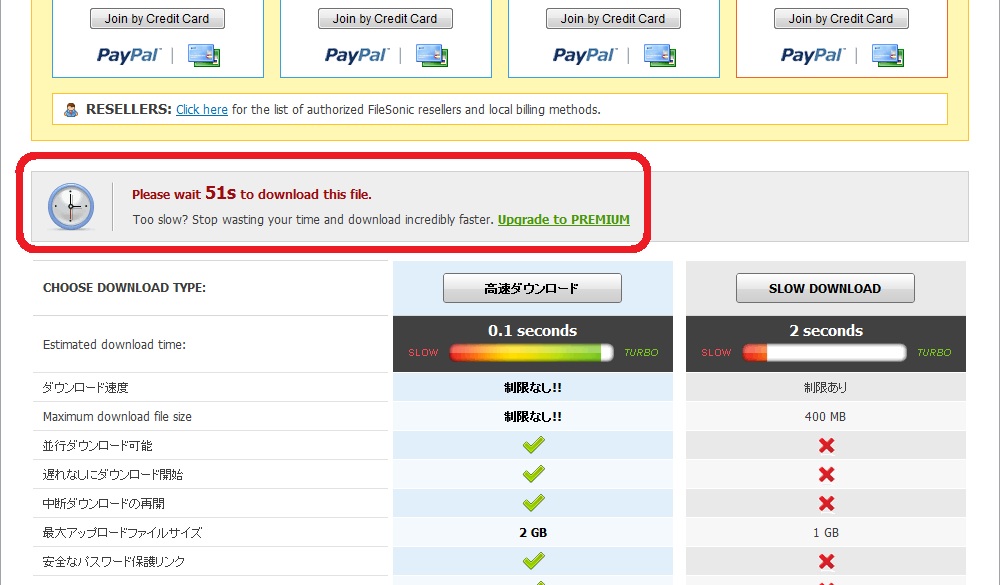Click red cross in 中断ダウンロードの再開 row
This screenshot has height=585, width=1000.
[827, 504]
